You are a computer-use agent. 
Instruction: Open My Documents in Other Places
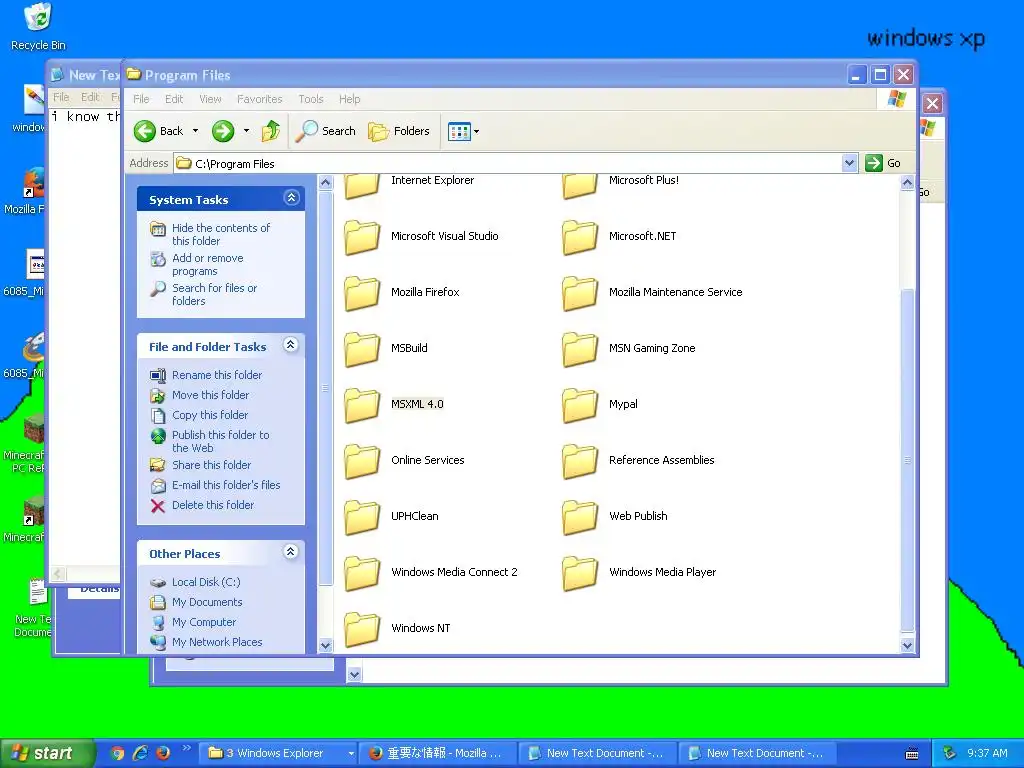click(x=207, y=602)
